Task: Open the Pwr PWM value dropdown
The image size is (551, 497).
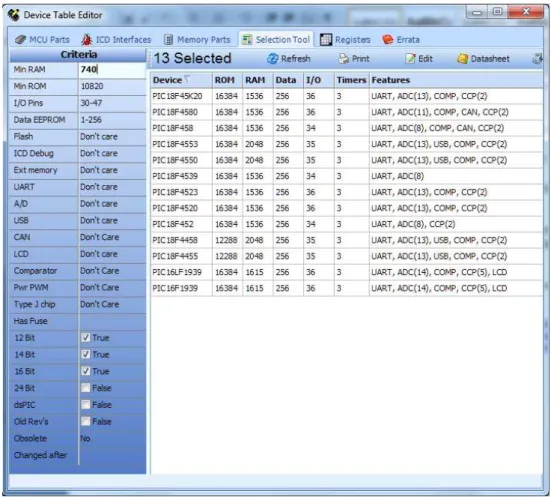Action: (112, 288)
